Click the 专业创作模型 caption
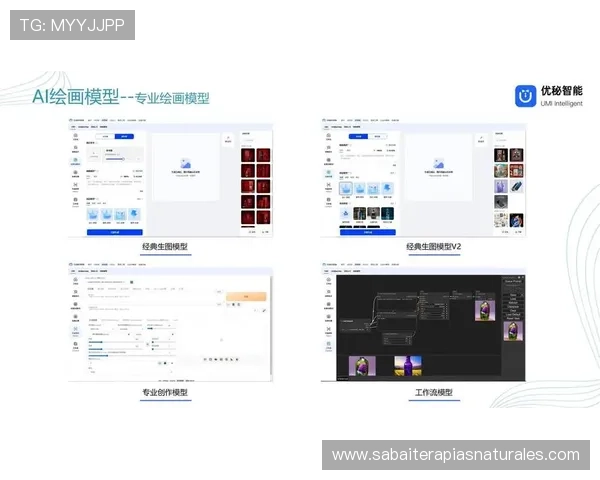 165,392
